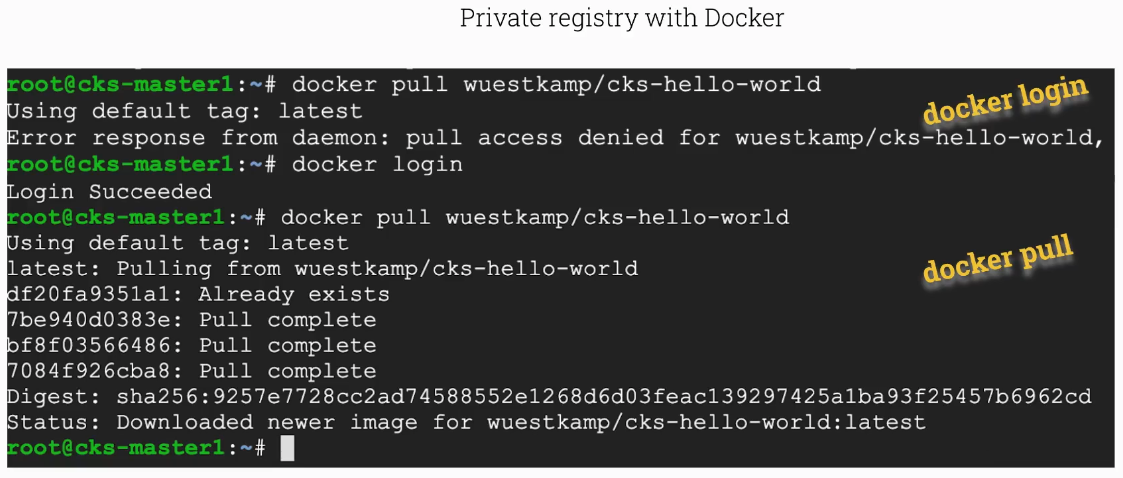Click the typed "docker login" command in the terminal
1123x478 pixels.
pyautogui.click(x=377, y=164)
